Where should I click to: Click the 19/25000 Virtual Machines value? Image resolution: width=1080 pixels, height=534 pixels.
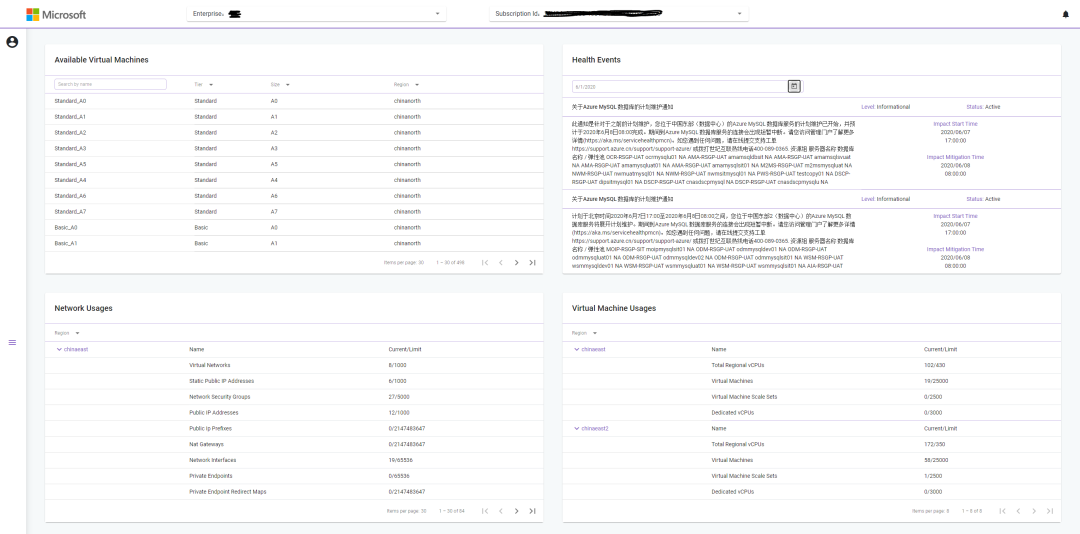coord(936,381)
